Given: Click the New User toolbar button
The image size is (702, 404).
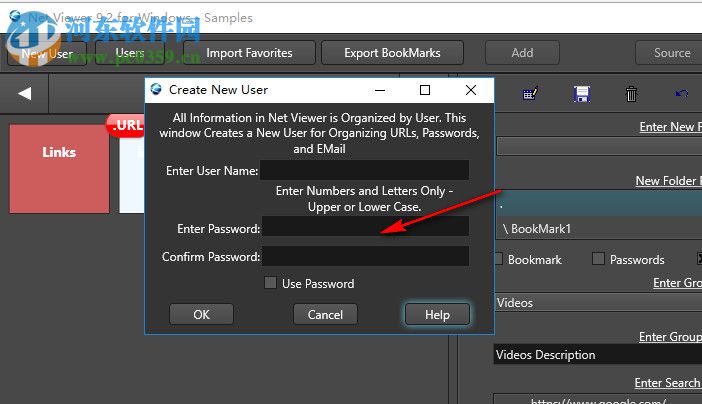Looking at the screenshot, I should [47, 54].
